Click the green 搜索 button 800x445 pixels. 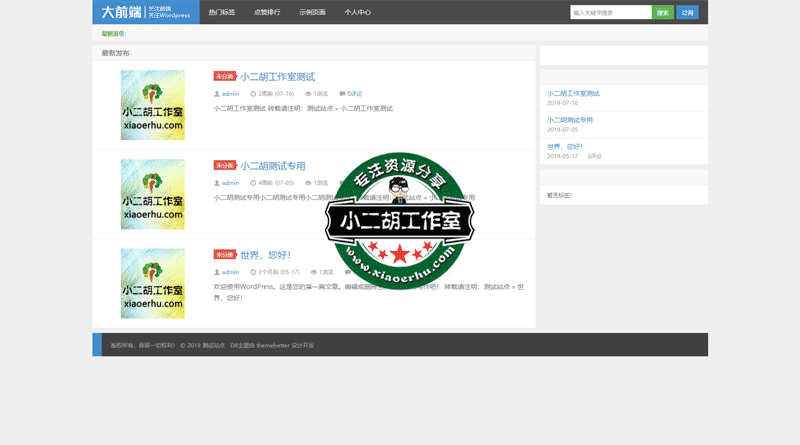[663, 12]
